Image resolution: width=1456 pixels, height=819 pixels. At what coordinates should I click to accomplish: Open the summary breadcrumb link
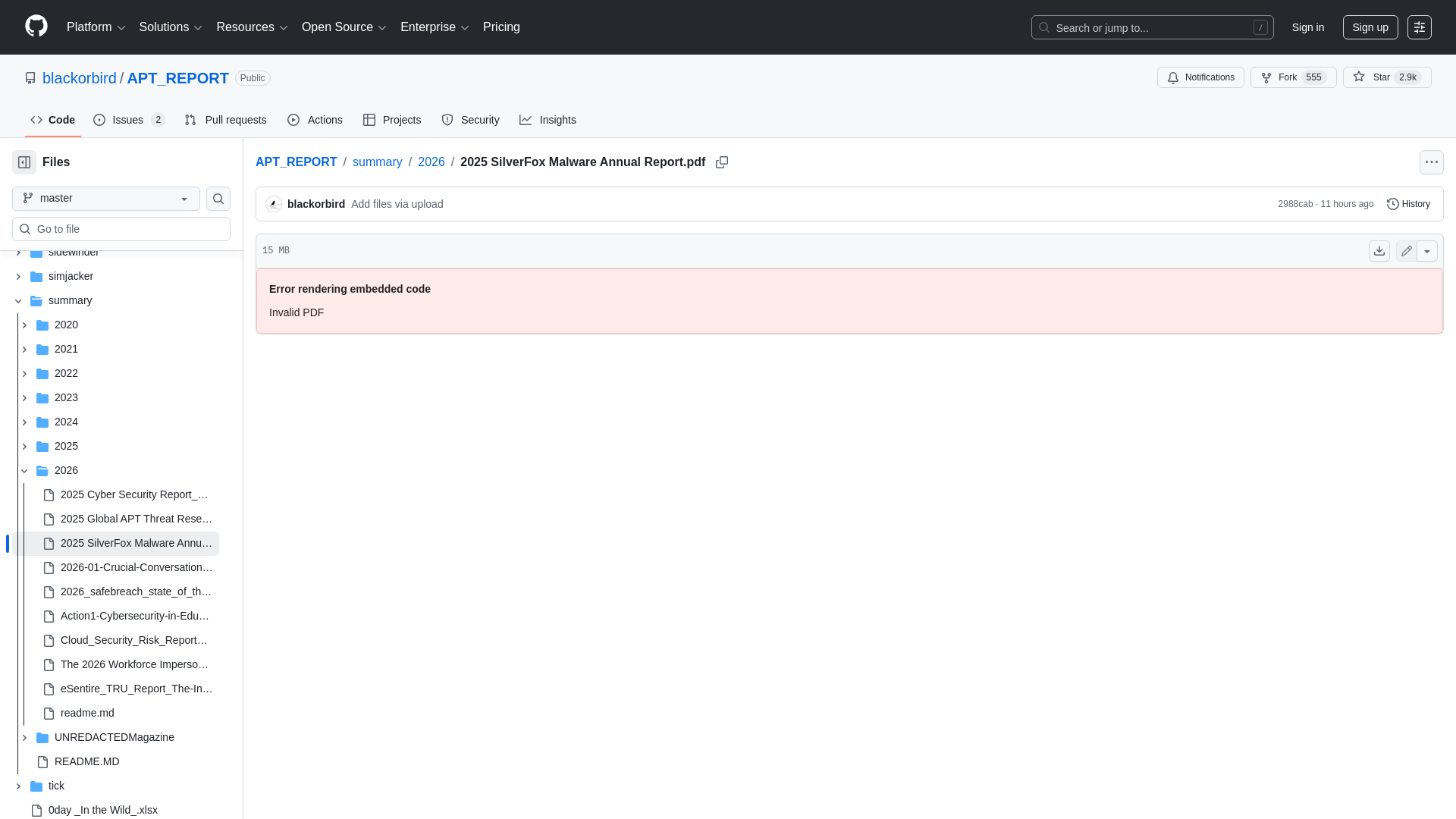(x=377, y=162)
